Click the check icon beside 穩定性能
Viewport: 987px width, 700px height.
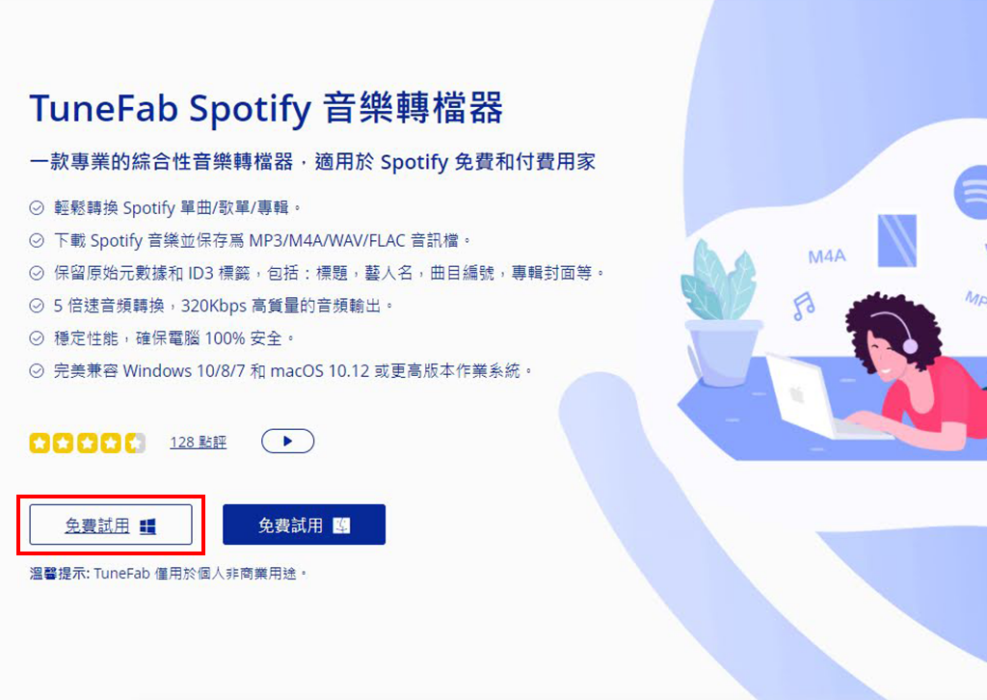click(x=37, y=339)
